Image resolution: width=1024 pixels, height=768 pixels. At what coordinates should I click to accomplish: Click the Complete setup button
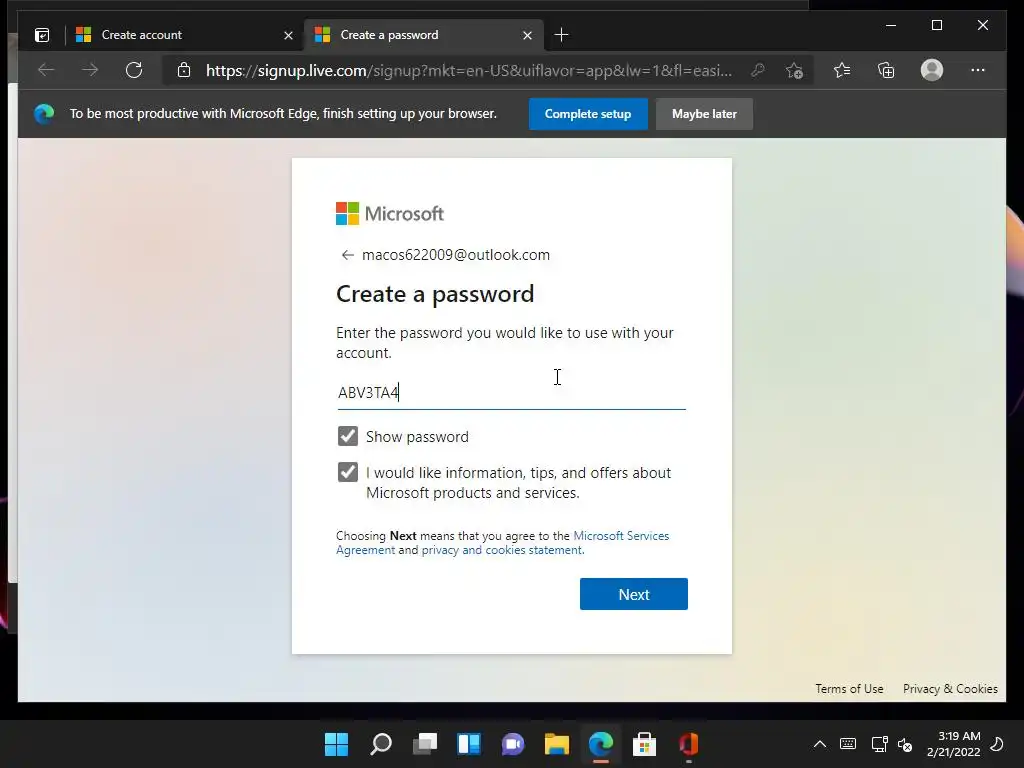click(x=588, y=114)
